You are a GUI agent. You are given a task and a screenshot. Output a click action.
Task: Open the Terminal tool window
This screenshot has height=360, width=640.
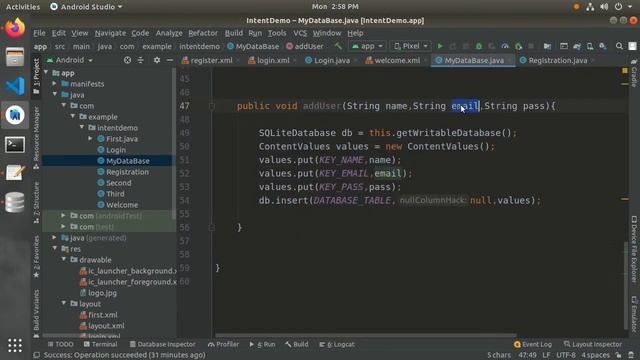100,344
